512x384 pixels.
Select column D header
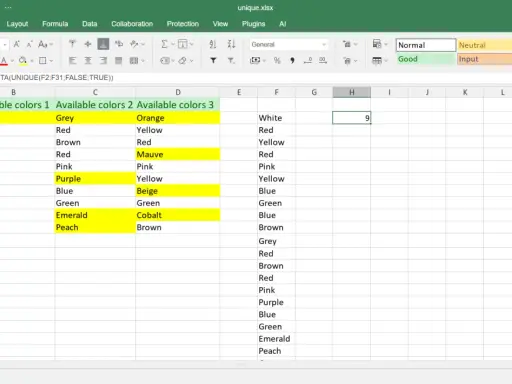click(x=178, y=92)
